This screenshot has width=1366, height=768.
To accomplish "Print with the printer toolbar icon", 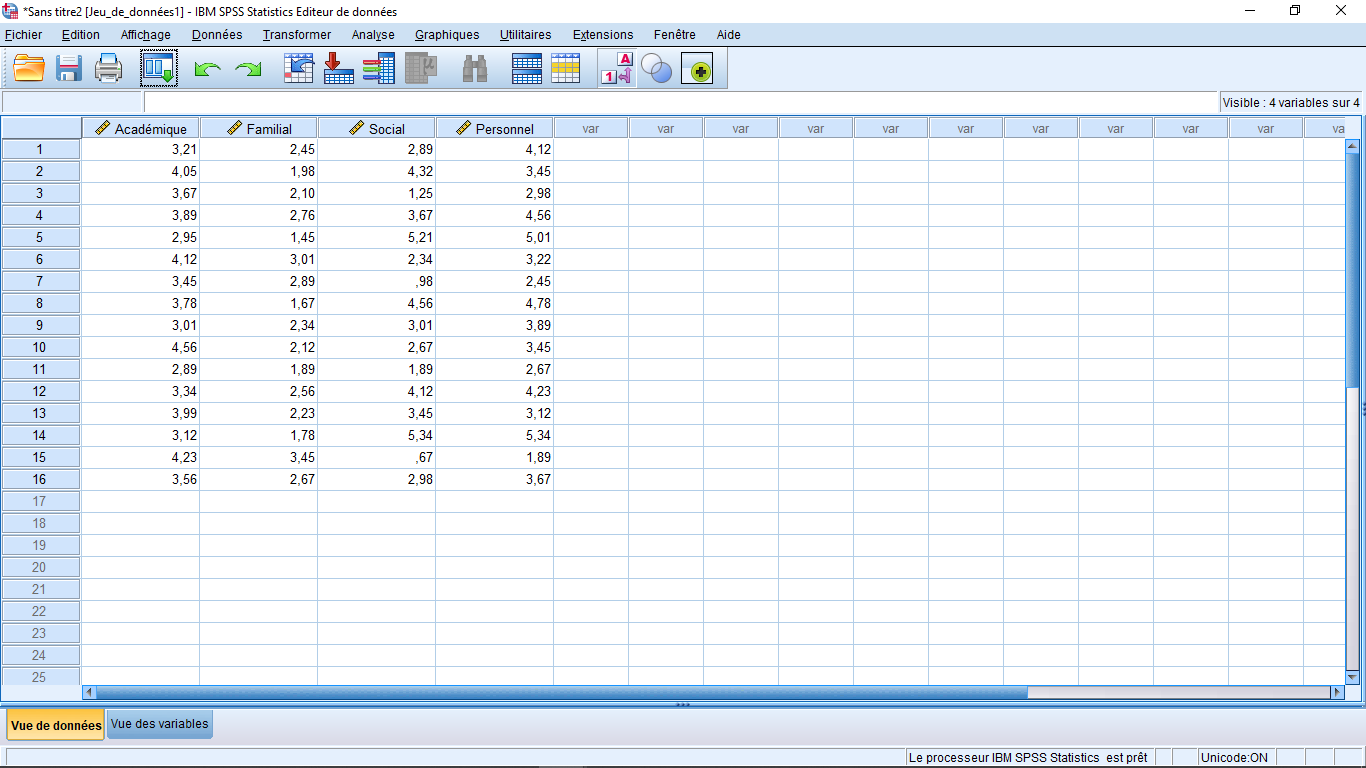I will click(x=108, y=69).
